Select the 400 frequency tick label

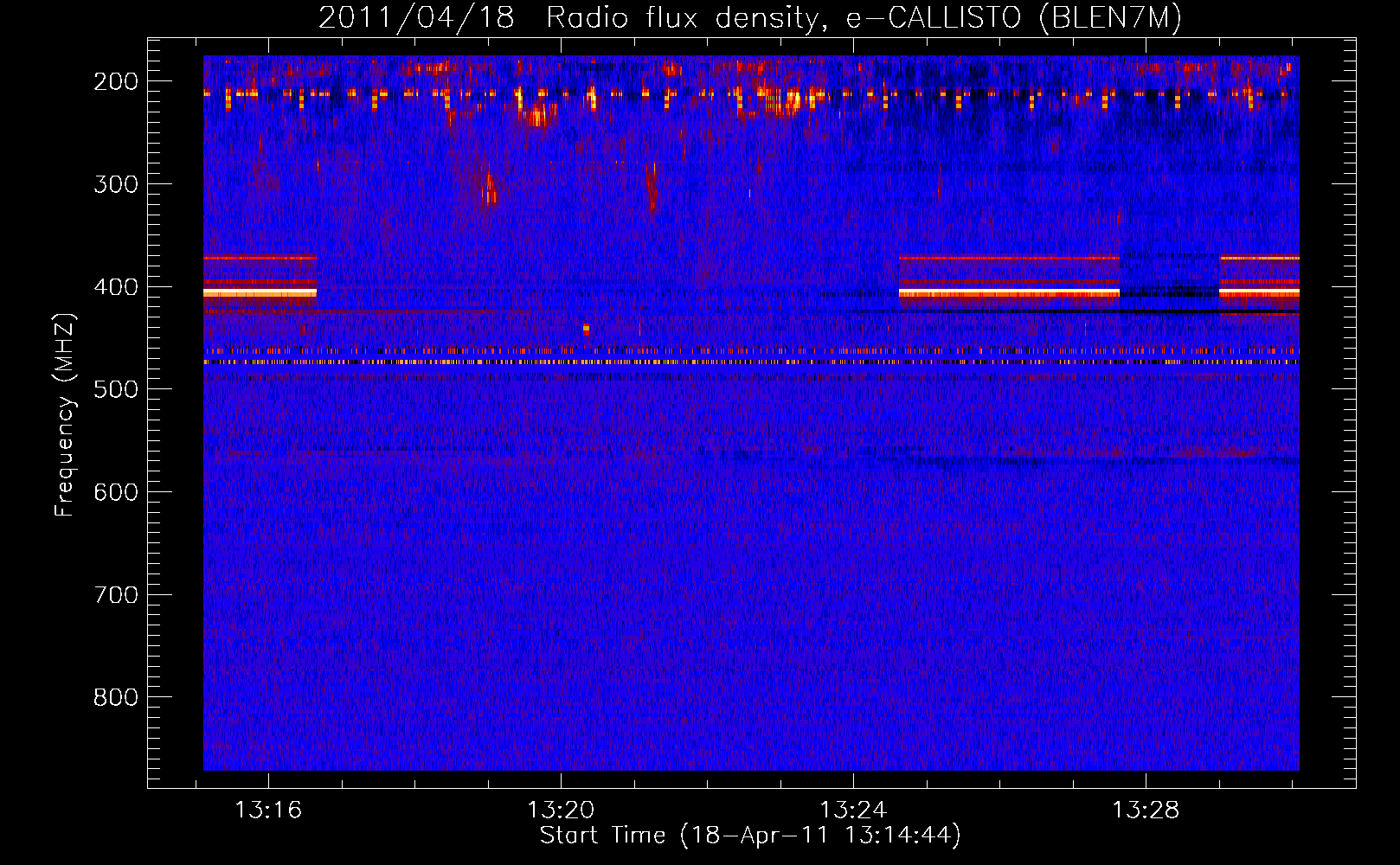pos(116,287)
